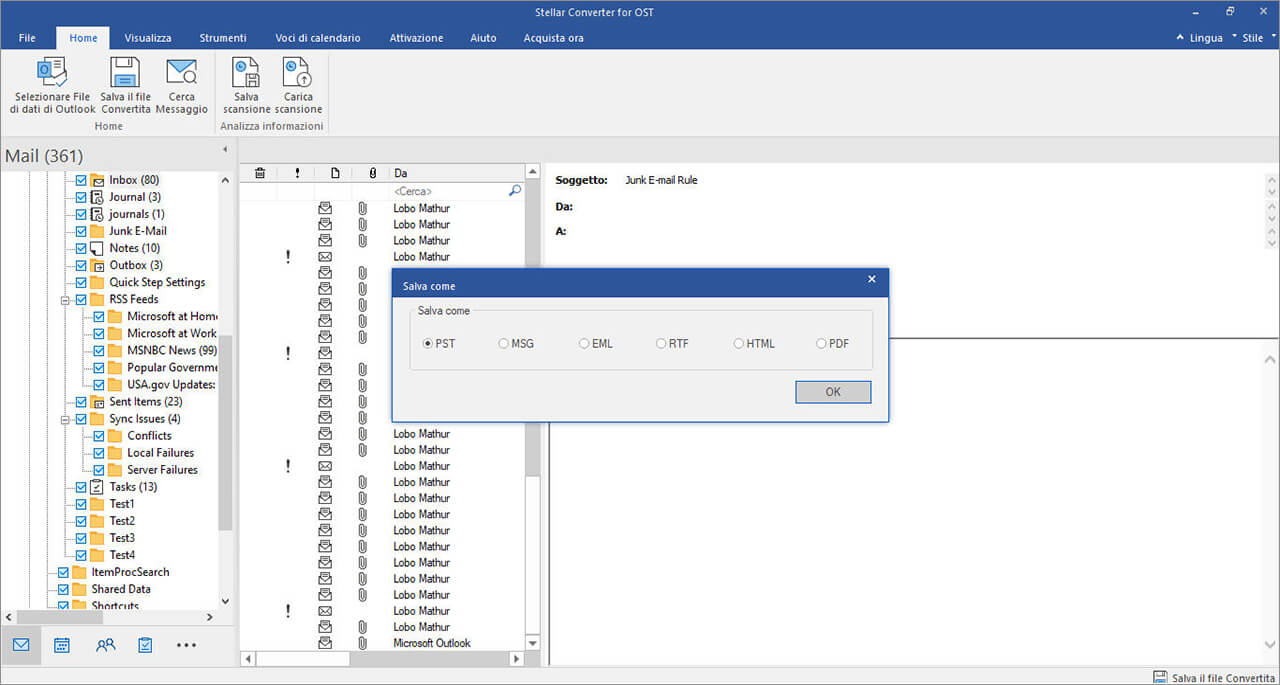This screenshot has height=685, width=1280.
Task: Click the folder tree vertical scrollbar
Action: pyautogui.click(x=225, y=430)
